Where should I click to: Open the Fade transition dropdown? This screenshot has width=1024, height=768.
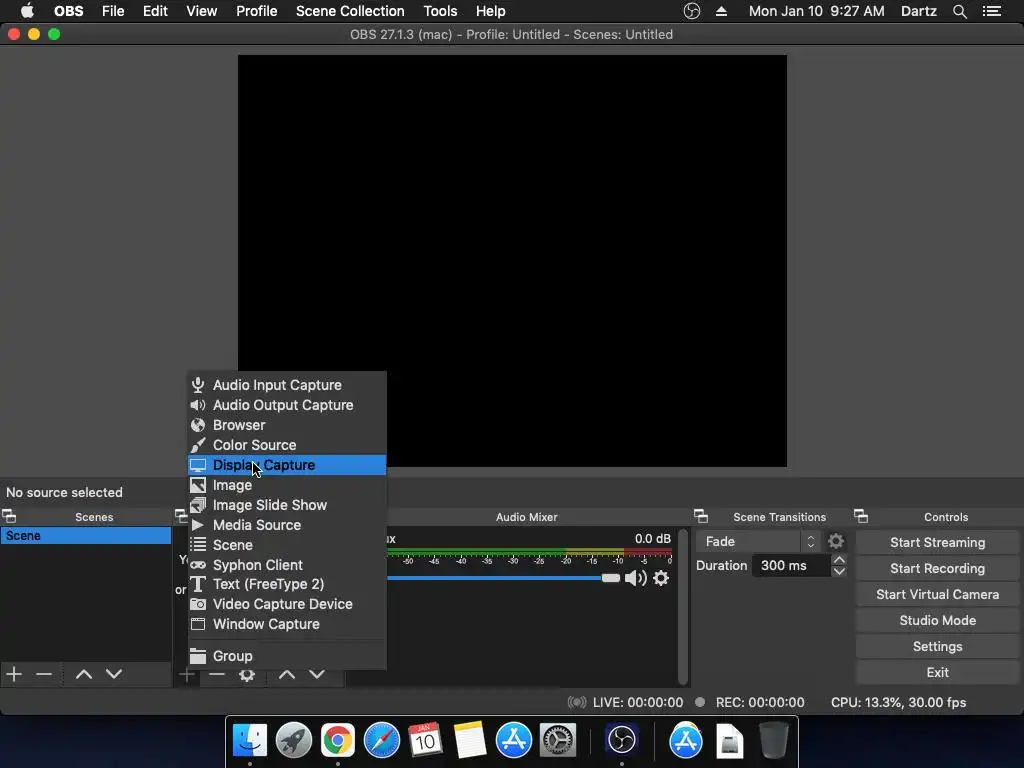(758, 541)
